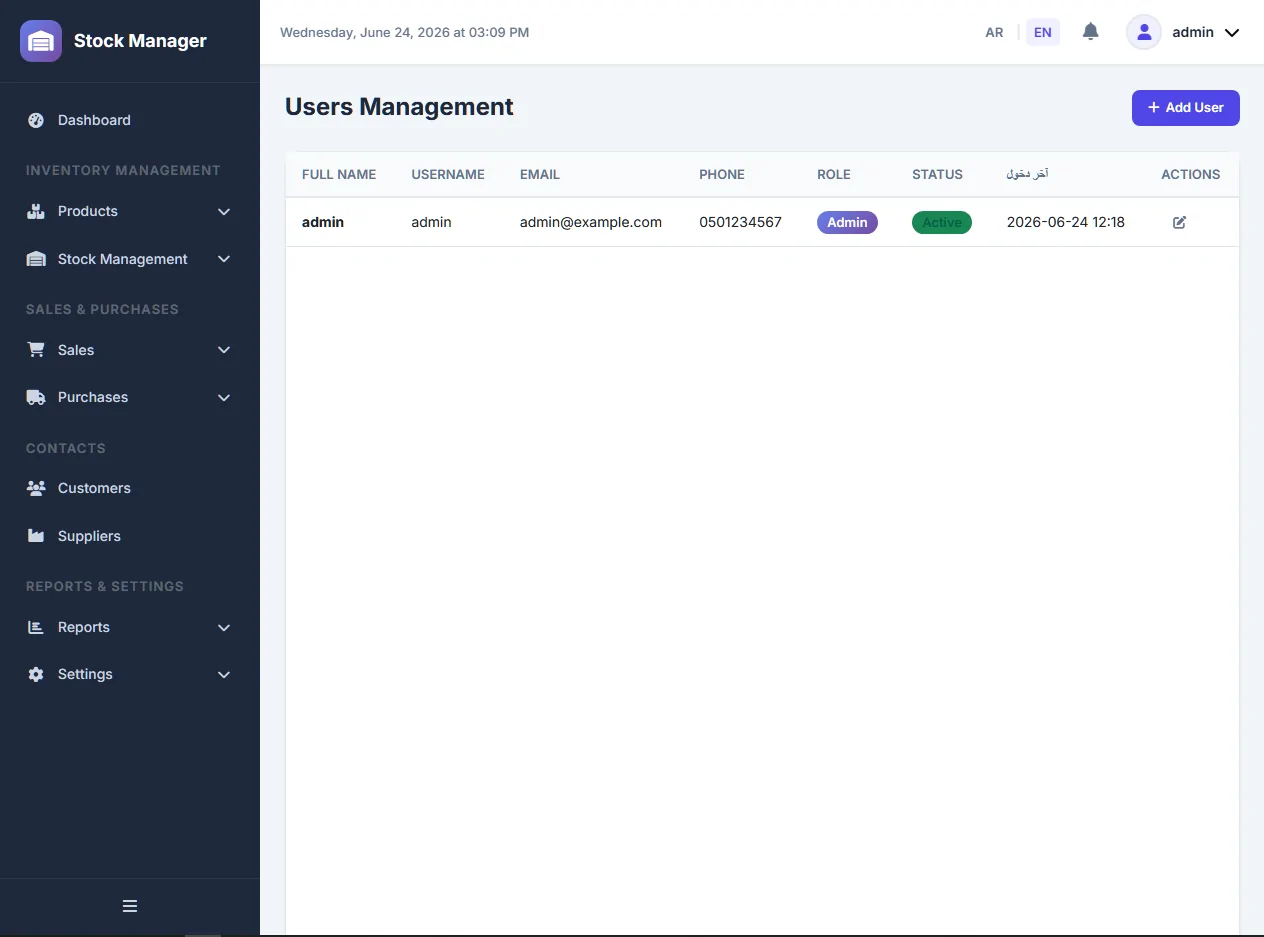Screen dimensions: 1264x937
Task: Expand the Purchases submenu chevron
Action: 224,397
